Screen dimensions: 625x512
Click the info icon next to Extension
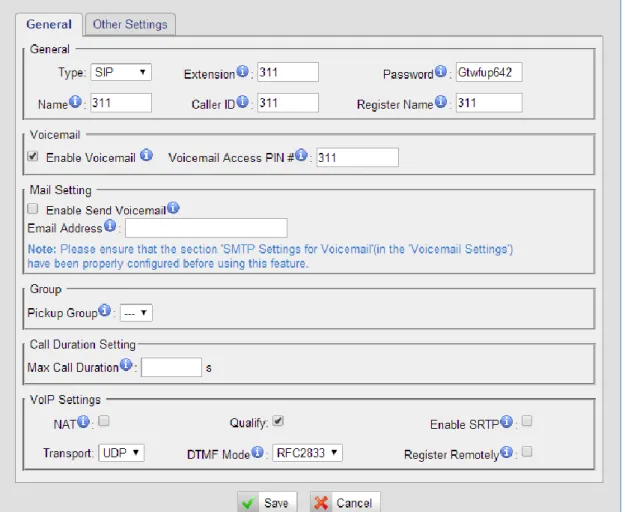coord(242,72)
